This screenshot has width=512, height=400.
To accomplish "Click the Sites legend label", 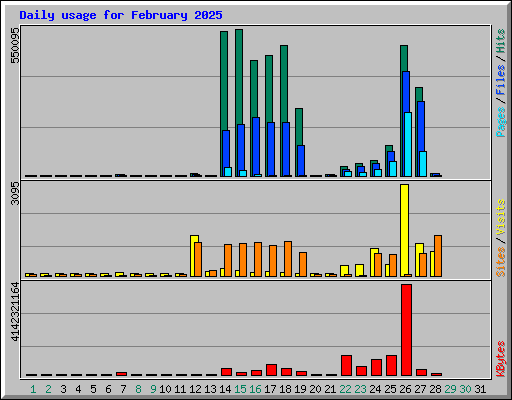I will [x=501, y=262].
